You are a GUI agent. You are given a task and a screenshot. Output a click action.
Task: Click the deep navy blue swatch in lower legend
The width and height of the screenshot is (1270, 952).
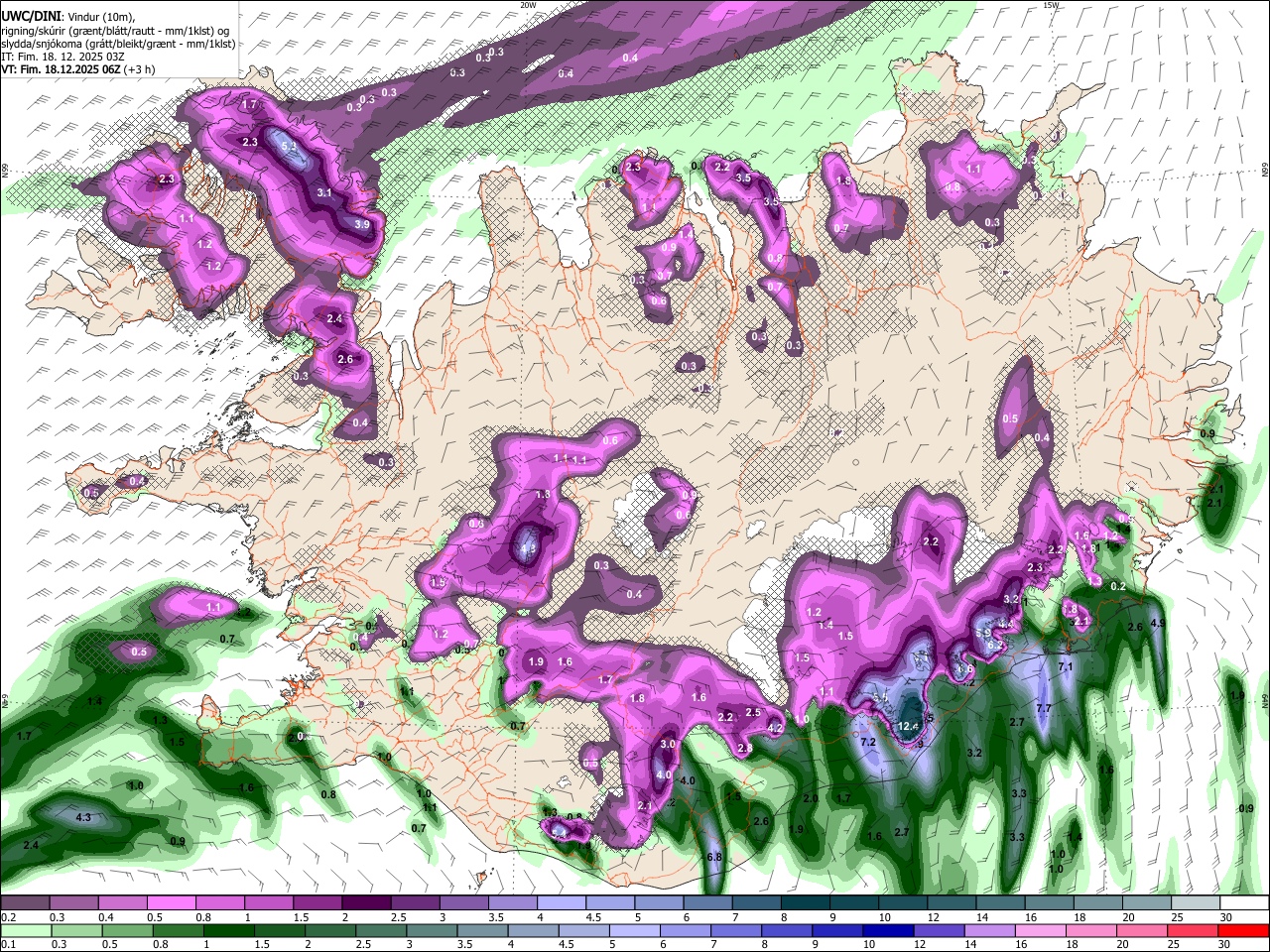[889, 930]
